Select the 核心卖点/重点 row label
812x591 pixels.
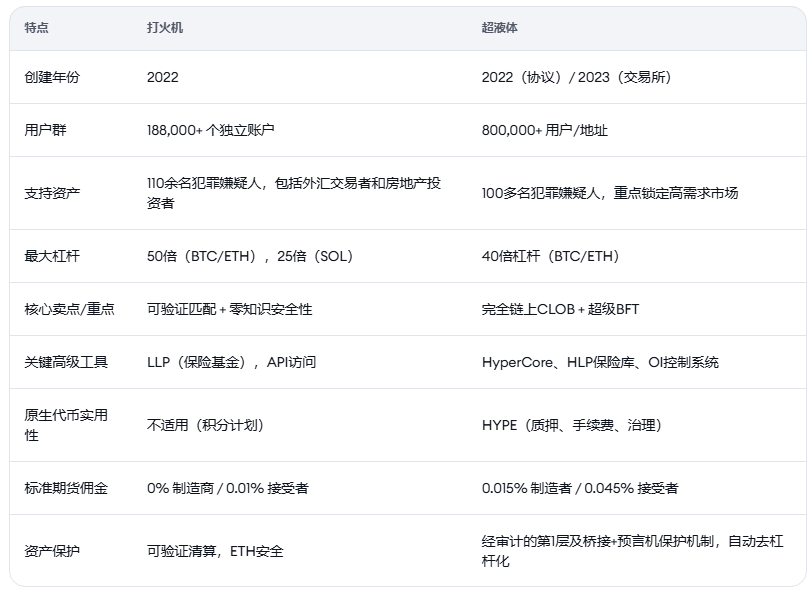[69, 309]
